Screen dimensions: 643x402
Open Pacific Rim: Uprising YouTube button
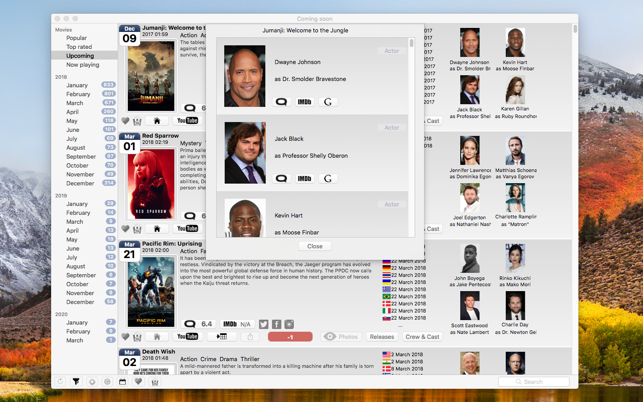tap(187, 336)
